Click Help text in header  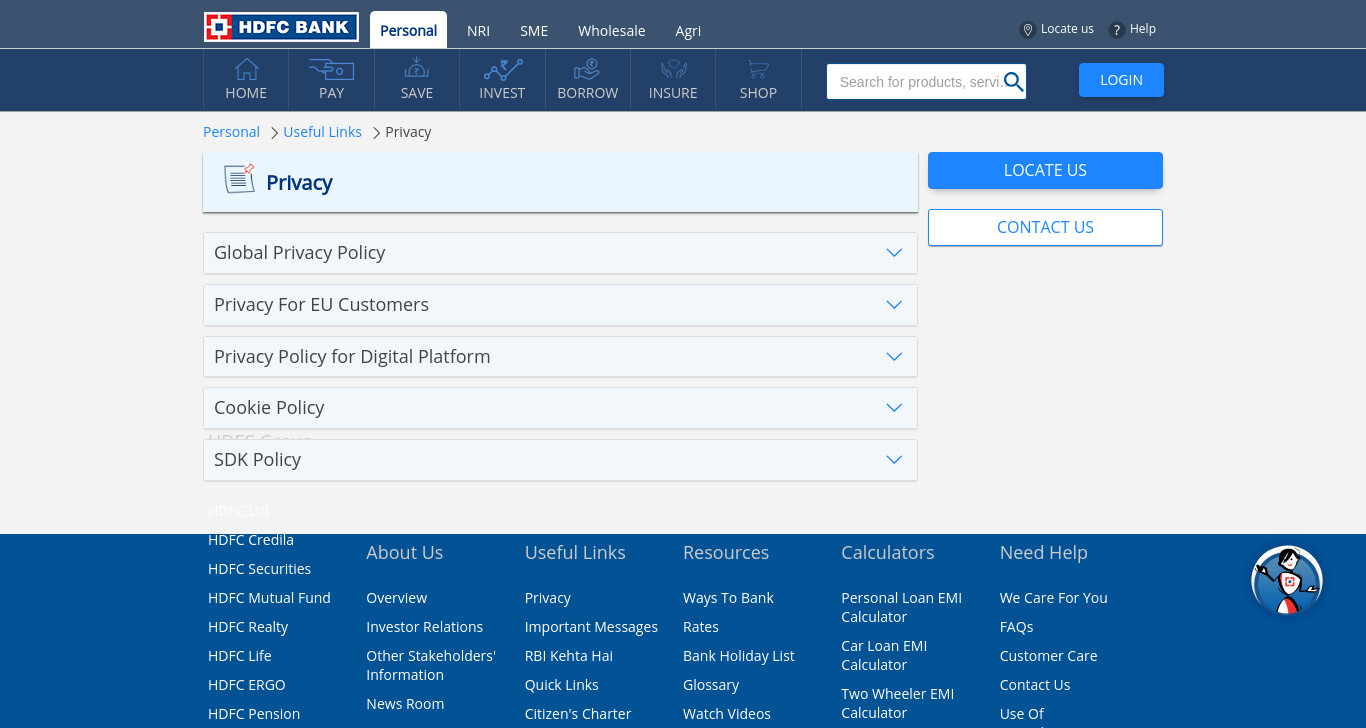click(1143, 29)
